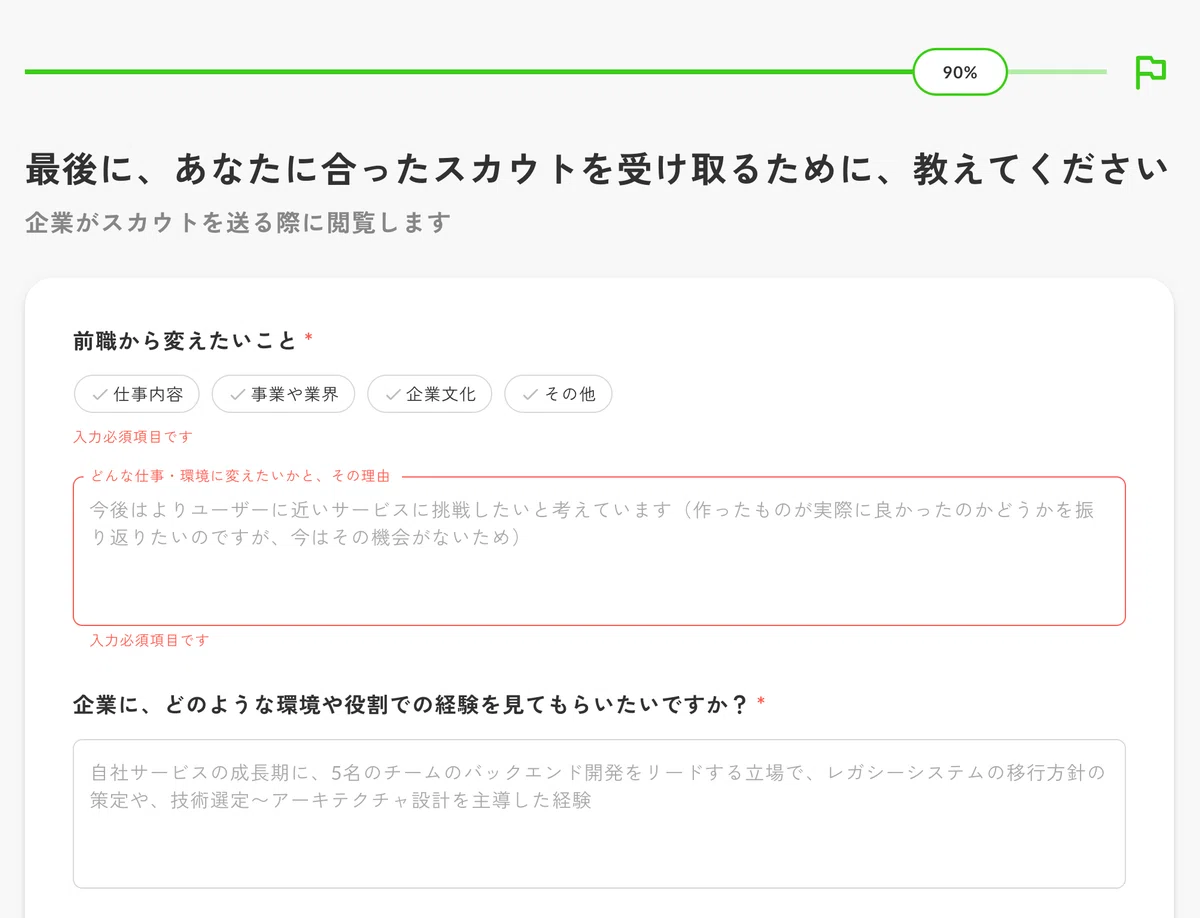Click the 入力必須項目です error under the chips
The image size is (1200, 918).
tap(133, 437)
